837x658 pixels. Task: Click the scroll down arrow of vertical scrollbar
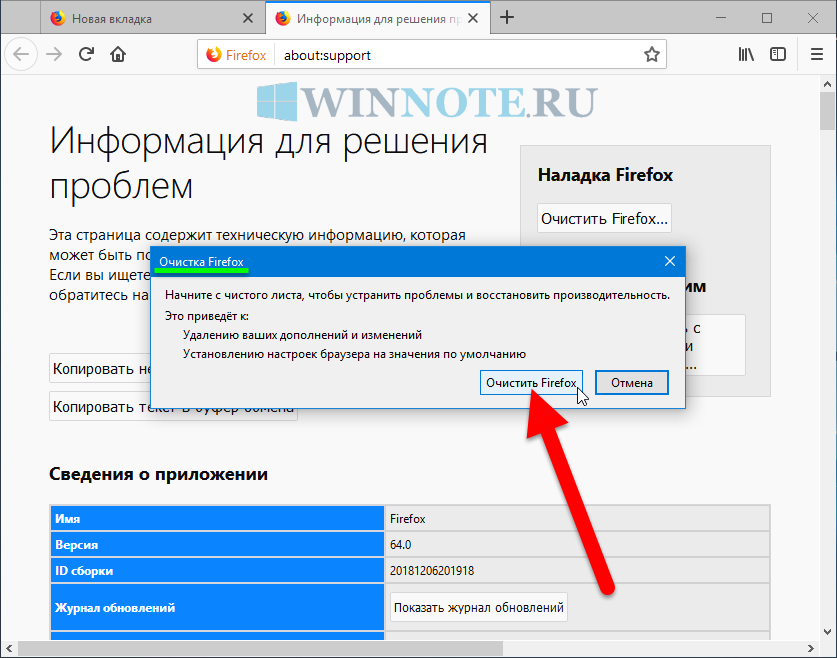pos(827,632)
